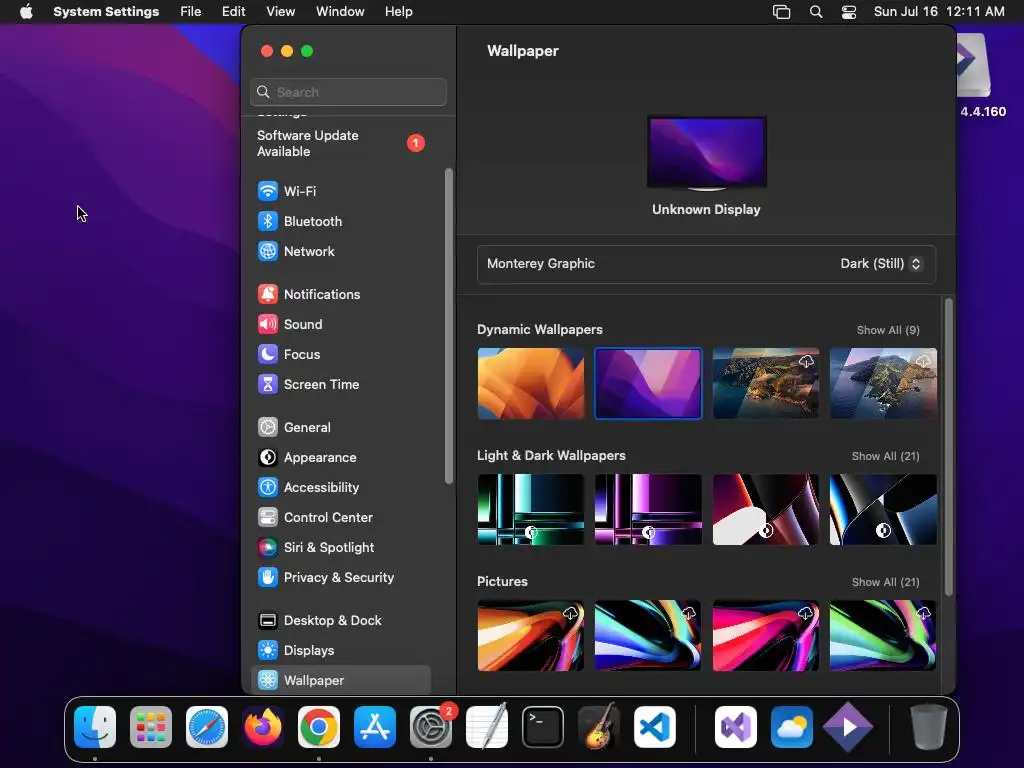Screen dimensions: 1024x768
Task: Select the purple Monterey dynamic wallpaper
Action: (x=648, y=383)
